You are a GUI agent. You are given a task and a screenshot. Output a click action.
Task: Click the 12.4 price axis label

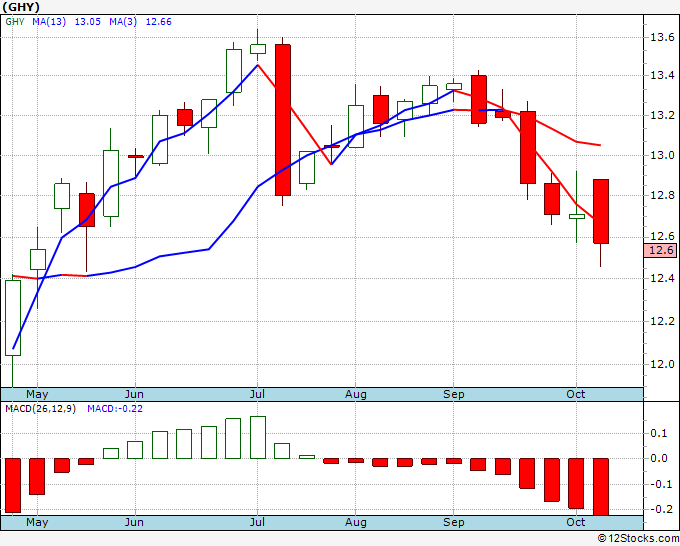[662, 278]
